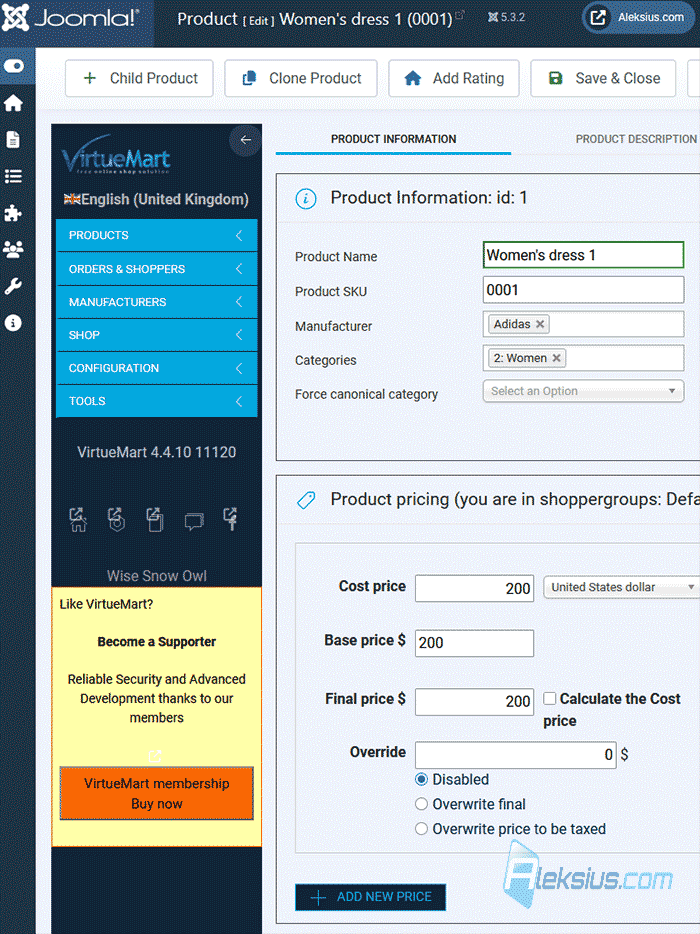The width and height of the screenshot is (700, 934).
Task: Click the Joomla! logo
Action: (70, 18)
